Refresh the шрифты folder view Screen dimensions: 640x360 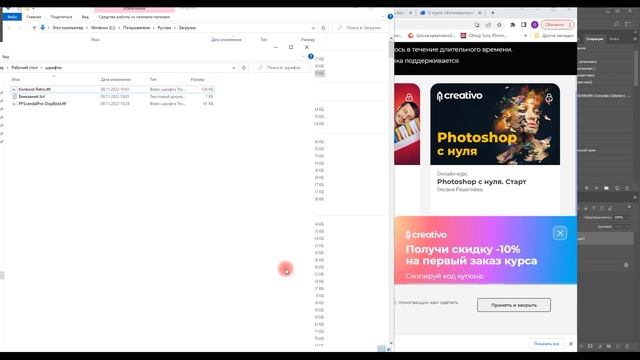coord(244,67)
